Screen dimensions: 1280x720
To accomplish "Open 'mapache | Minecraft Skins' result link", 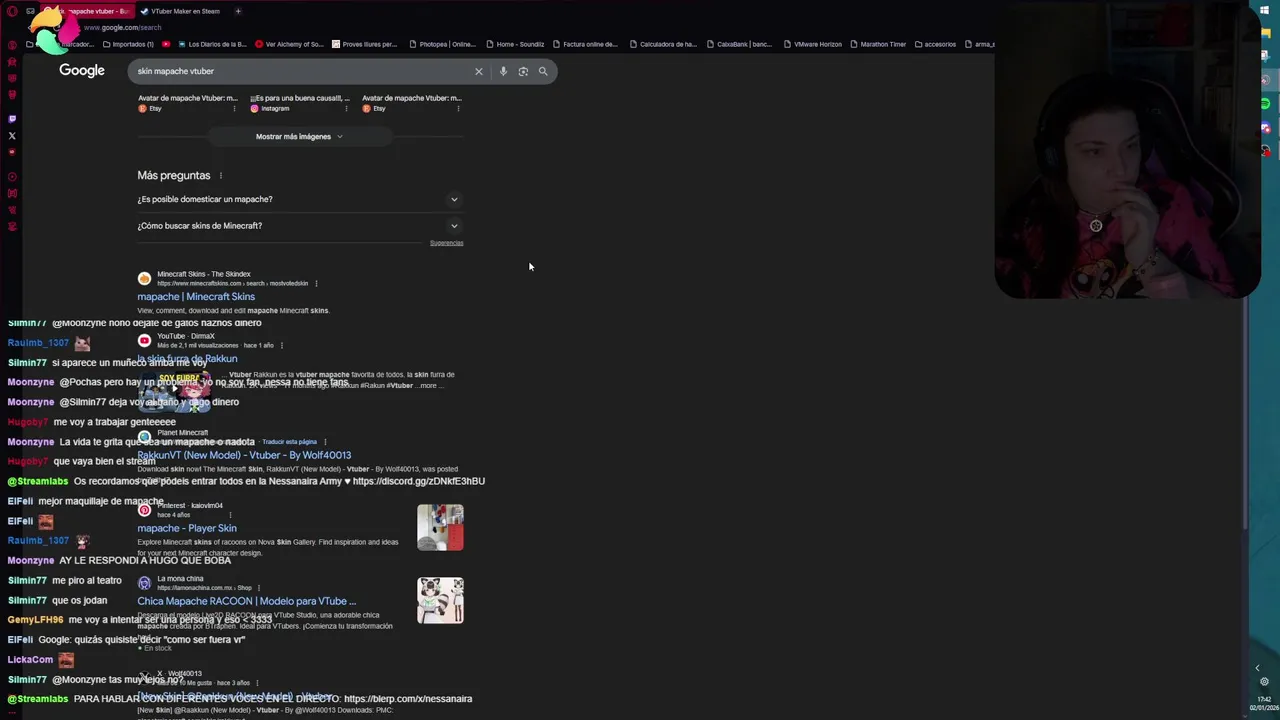I will point(196,297).
